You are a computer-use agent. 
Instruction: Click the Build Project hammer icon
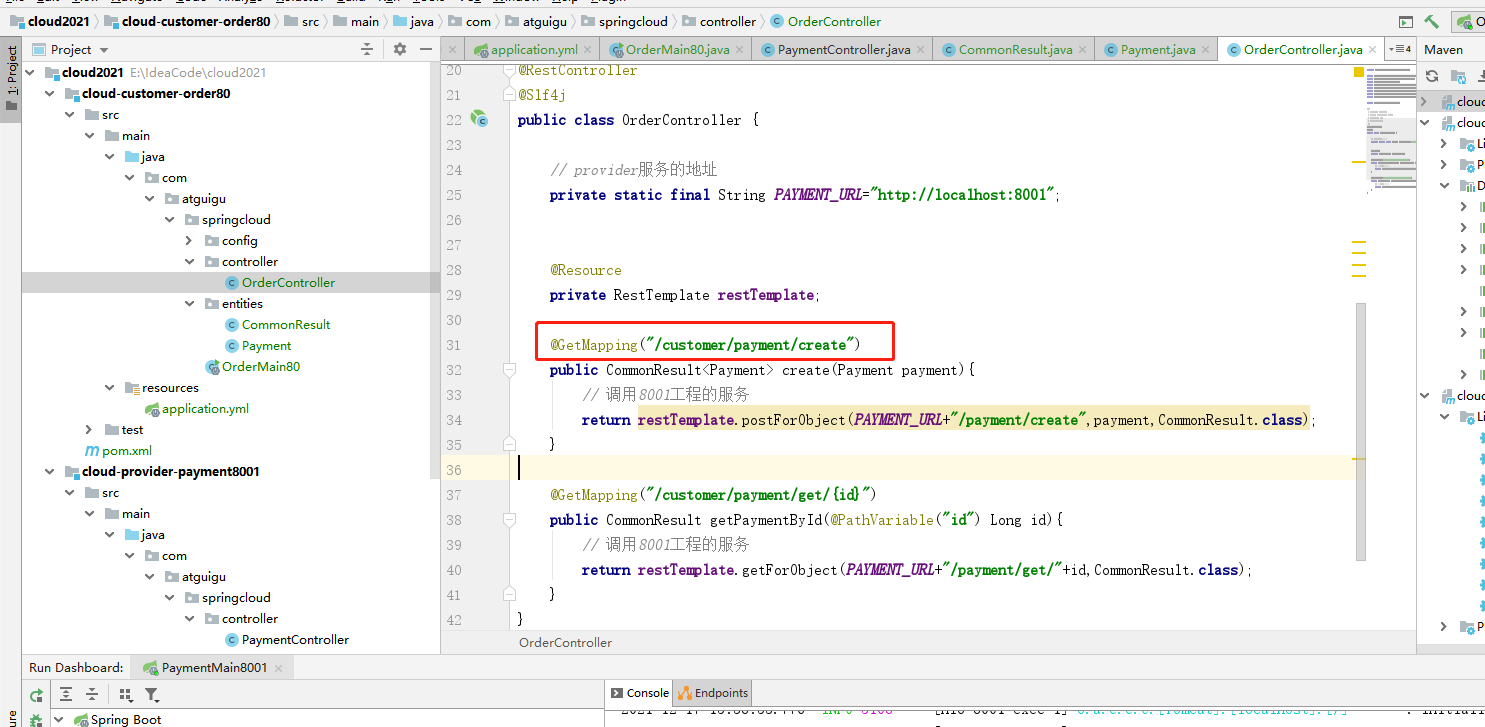[x=1432, y=21]
